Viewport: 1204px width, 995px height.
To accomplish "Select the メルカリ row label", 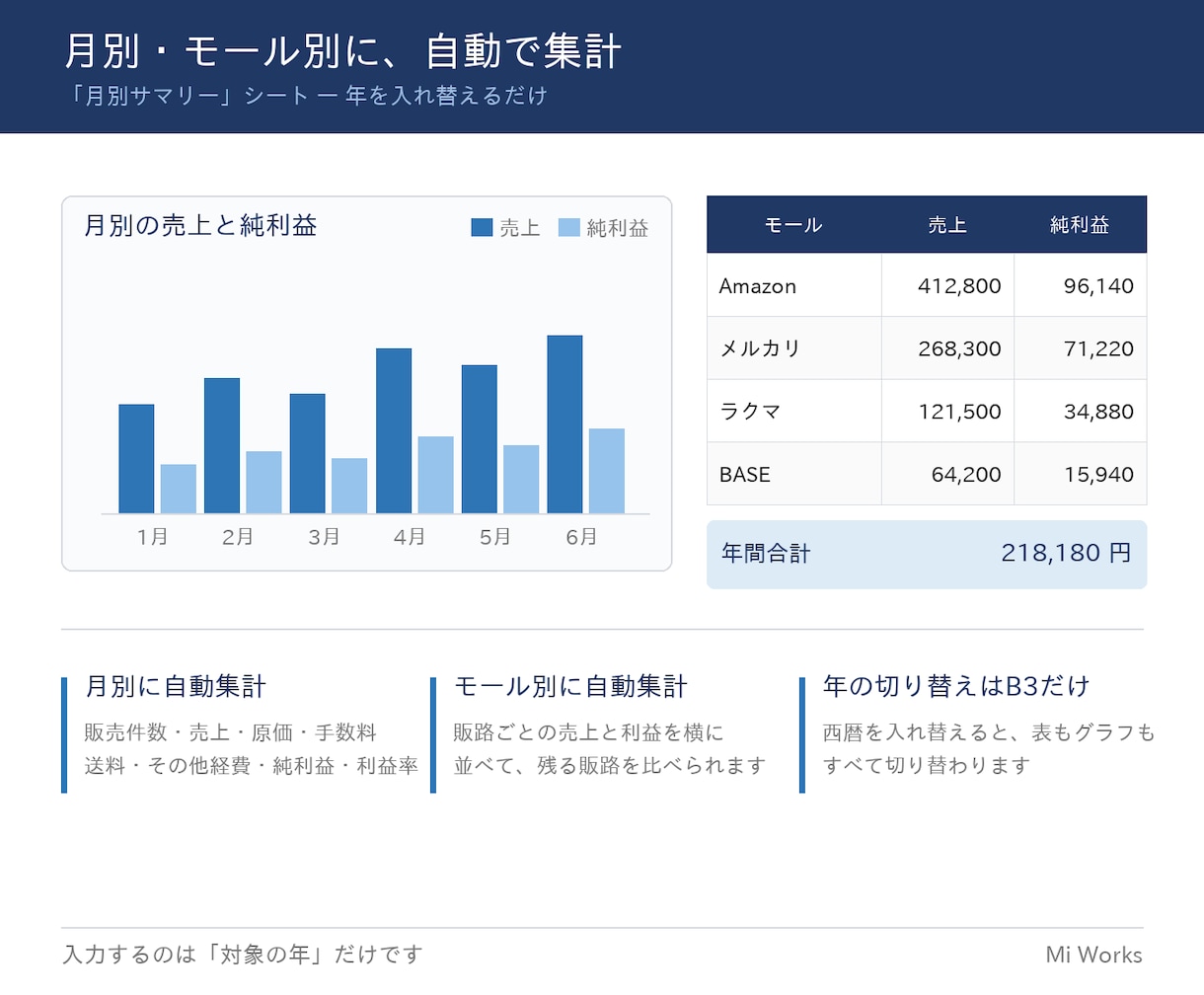I will [x=760, y=348].
